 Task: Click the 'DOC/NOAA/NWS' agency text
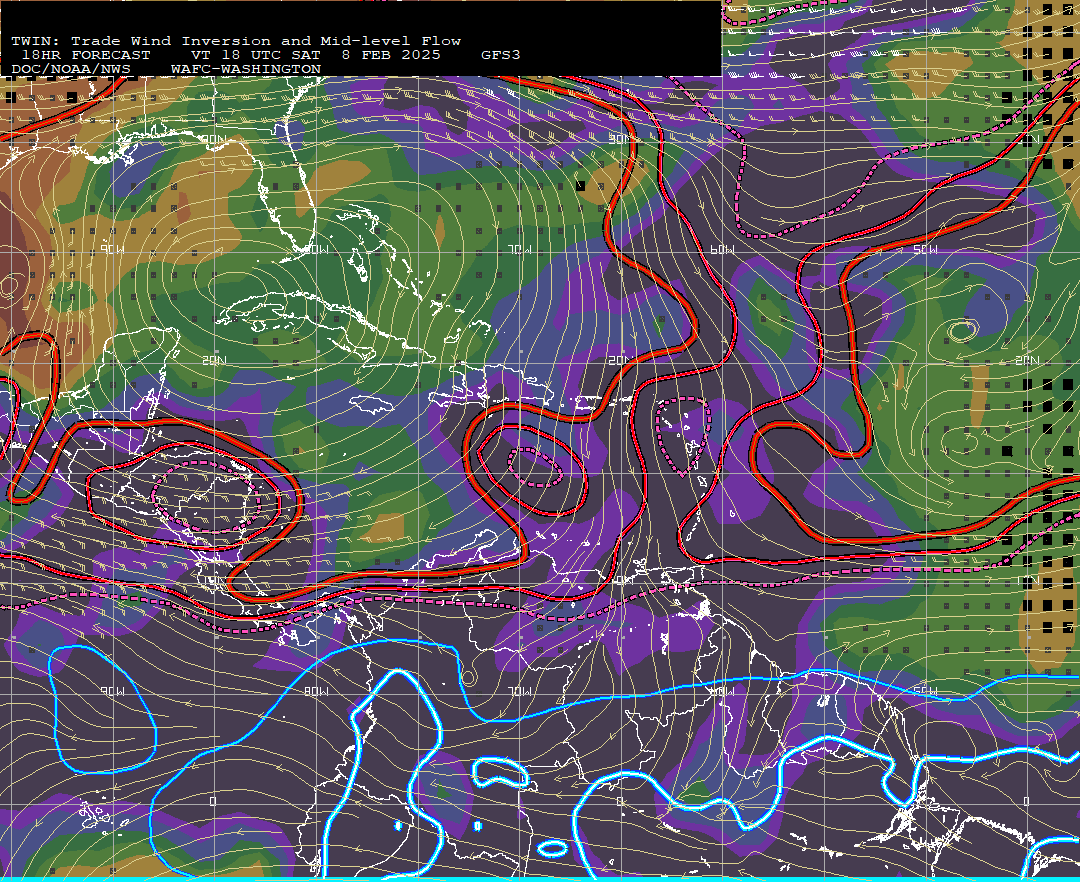pyautogui.click(x=71, y=70)
